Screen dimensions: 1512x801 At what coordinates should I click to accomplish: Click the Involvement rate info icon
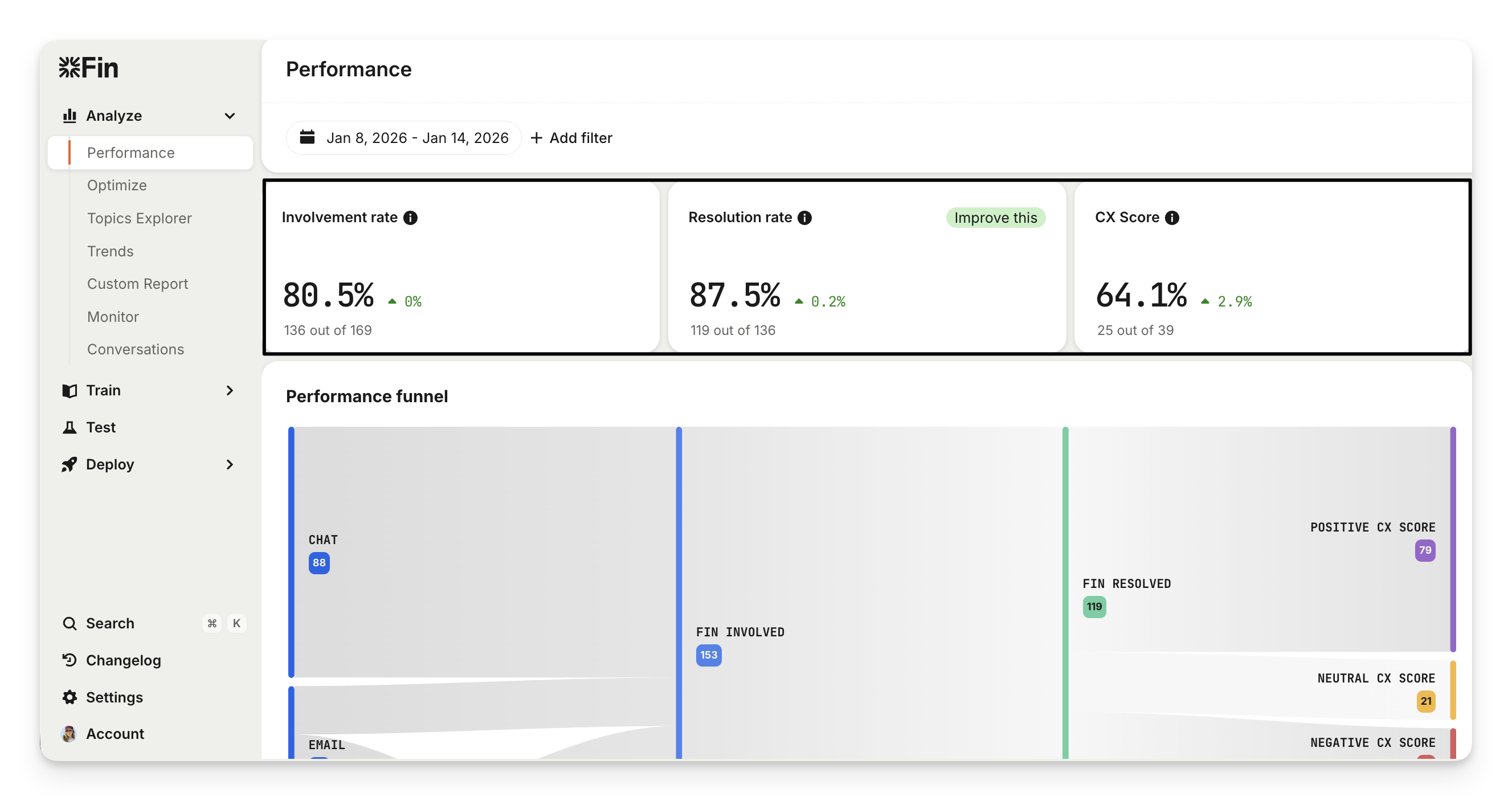coord(410,218)
